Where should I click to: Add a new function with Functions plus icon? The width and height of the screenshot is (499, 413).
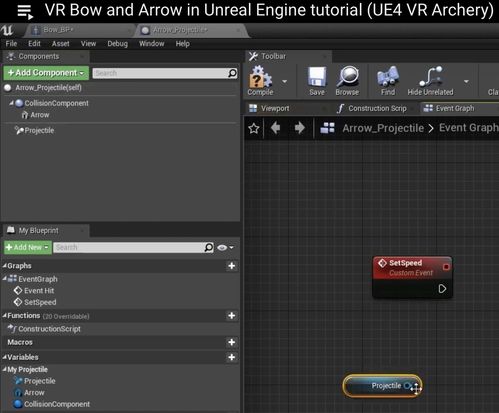click(232, 315)
